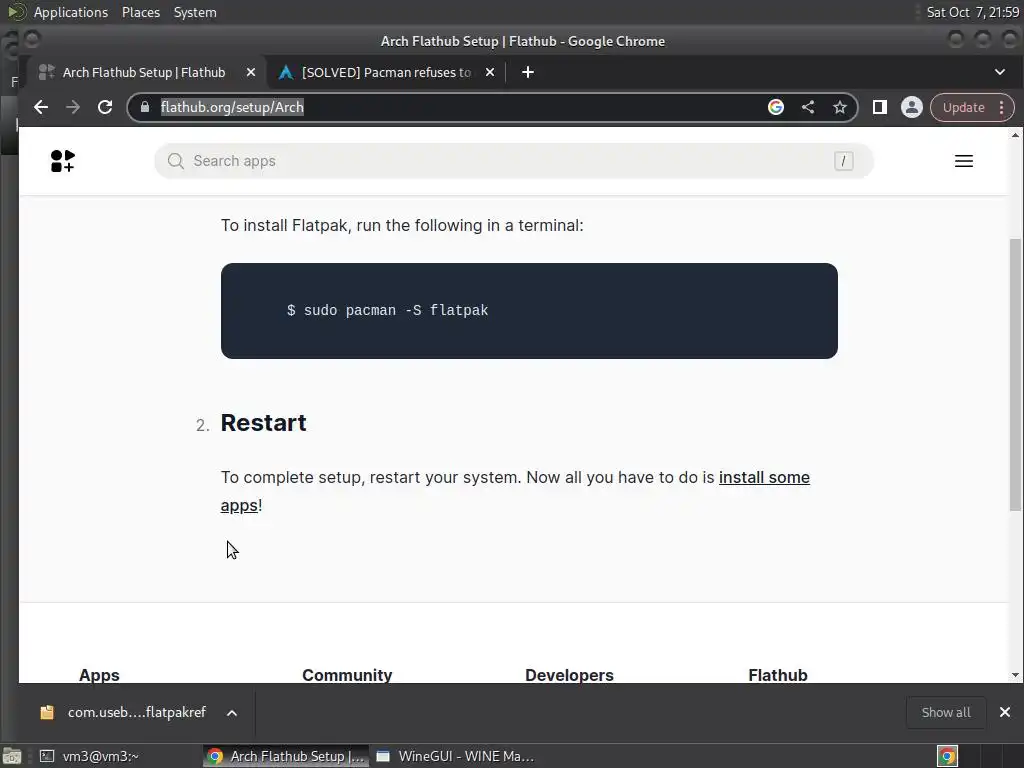Switch to the SOLVED Pacman refuses tab
This screenshot has width=1024, height=768.
[385, 72]
